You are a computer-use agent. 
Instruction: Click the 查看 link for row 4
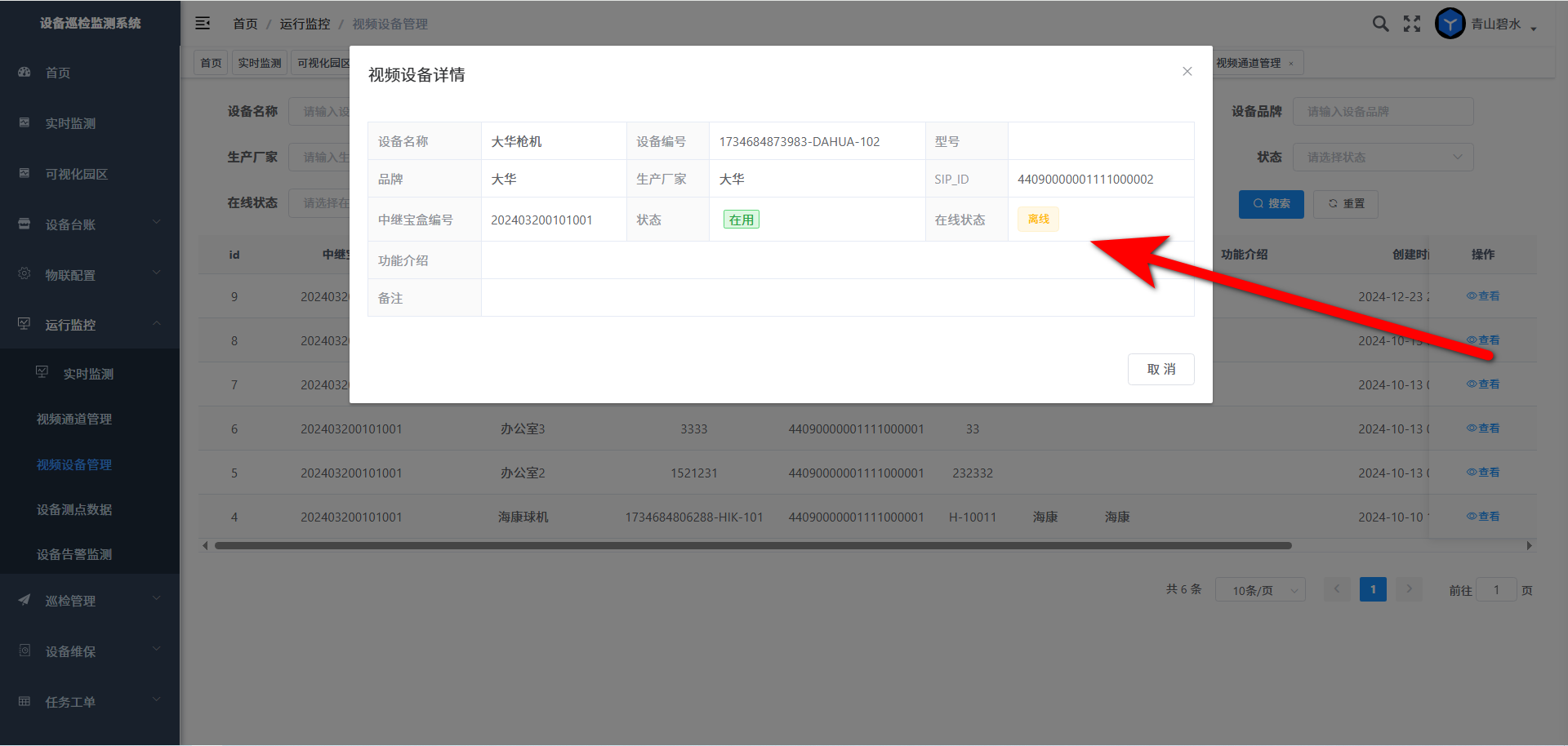pyautogui.click(x=1483, y=517)
